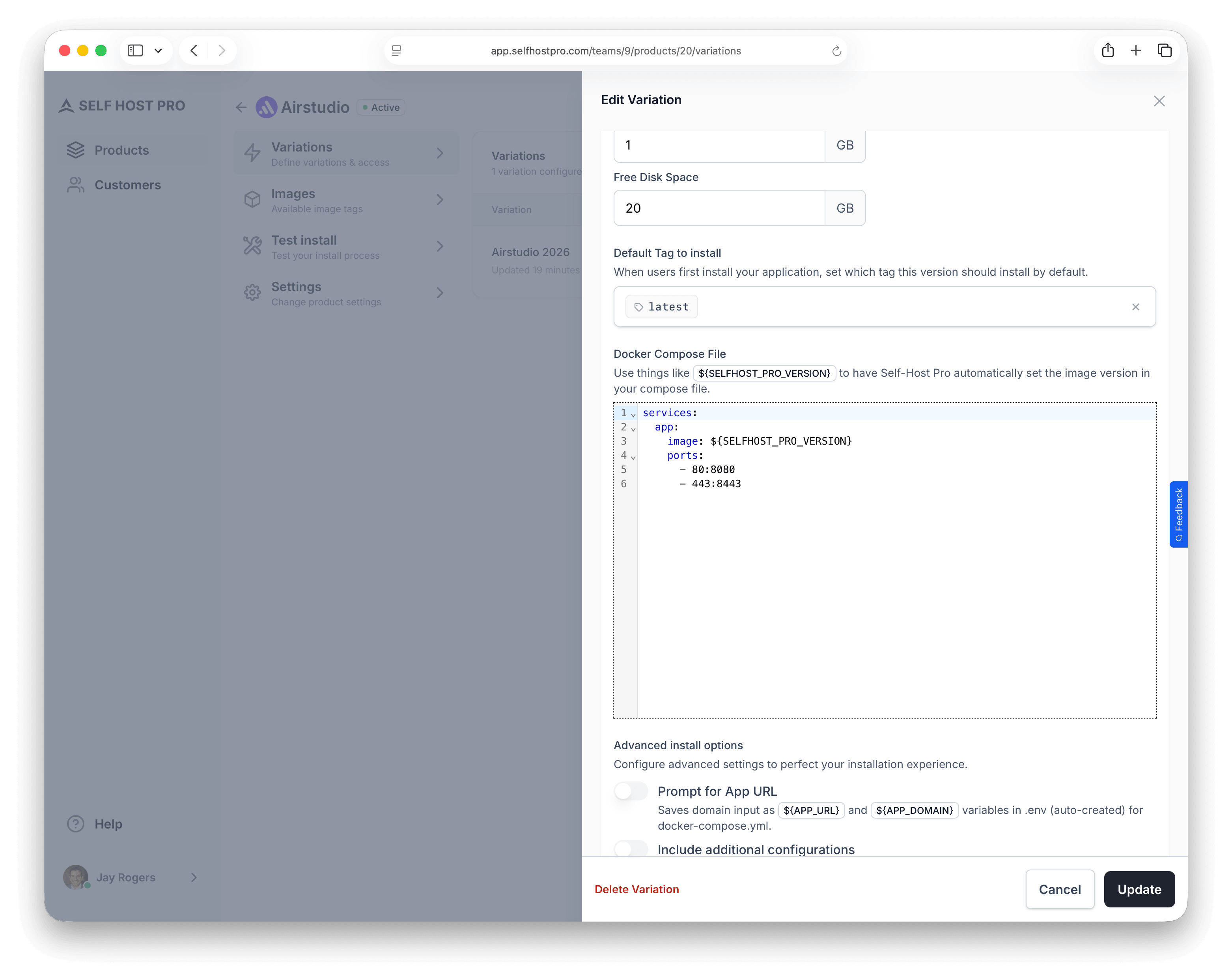Toggle Prompt for App URL switch
The height and width of the screenshot is (980, 1232).
631,791
